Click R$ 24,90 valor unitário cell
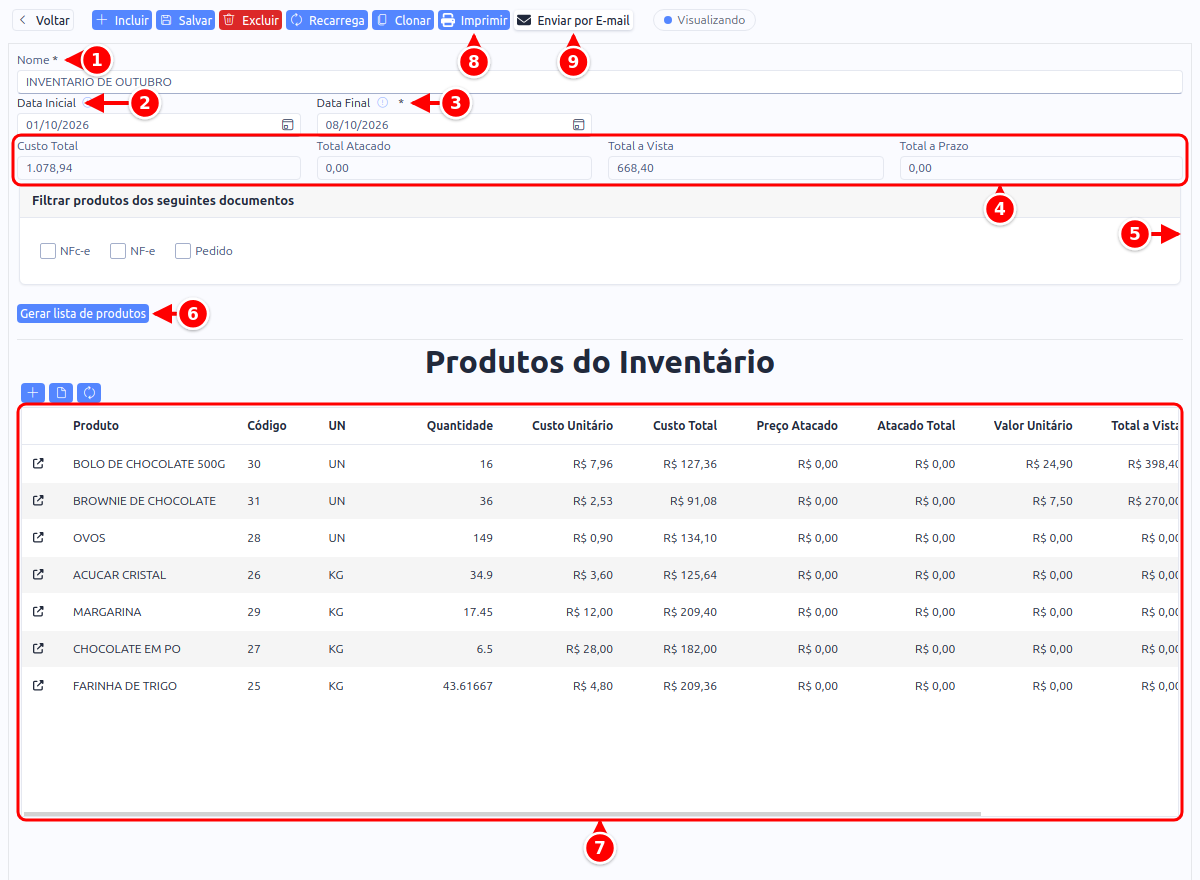1200x880 pixels. (x=1049, y=464)
